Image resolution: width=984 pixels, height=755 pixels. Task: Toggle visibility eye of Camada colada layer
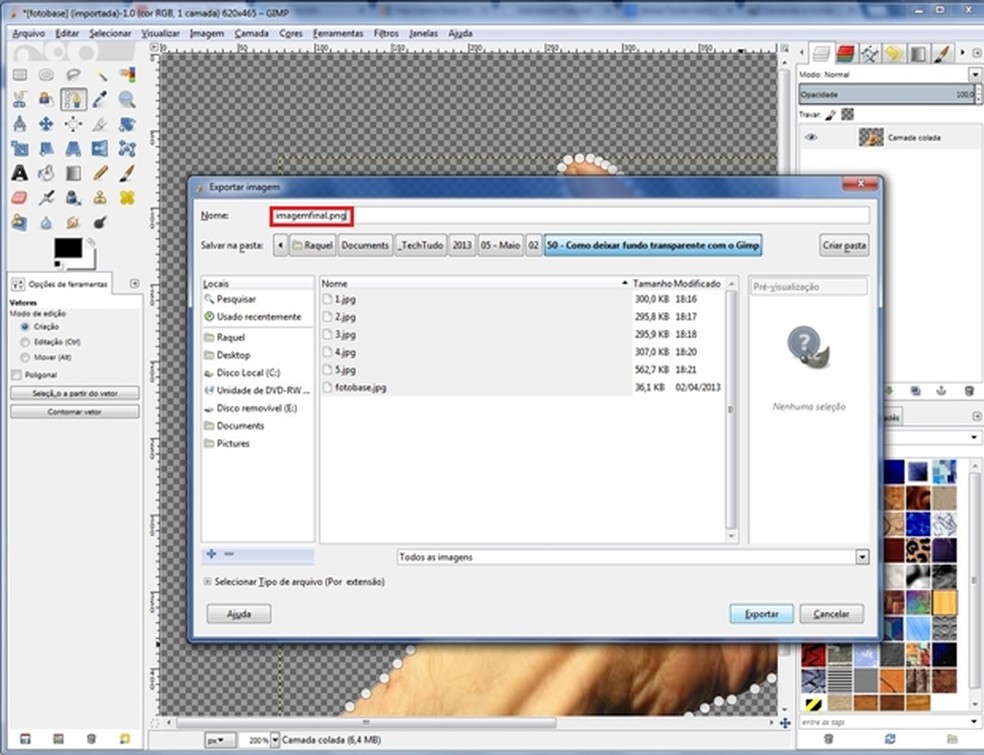click(811, 137)
